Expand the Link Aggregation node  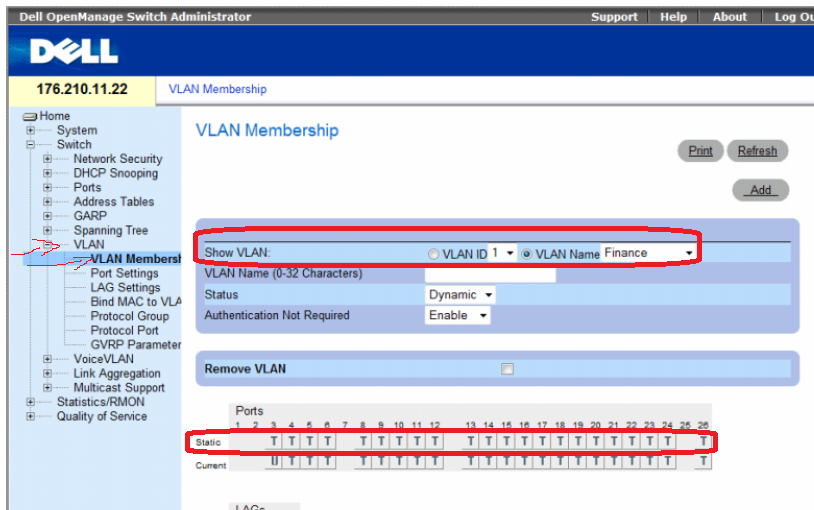[47, 373]
